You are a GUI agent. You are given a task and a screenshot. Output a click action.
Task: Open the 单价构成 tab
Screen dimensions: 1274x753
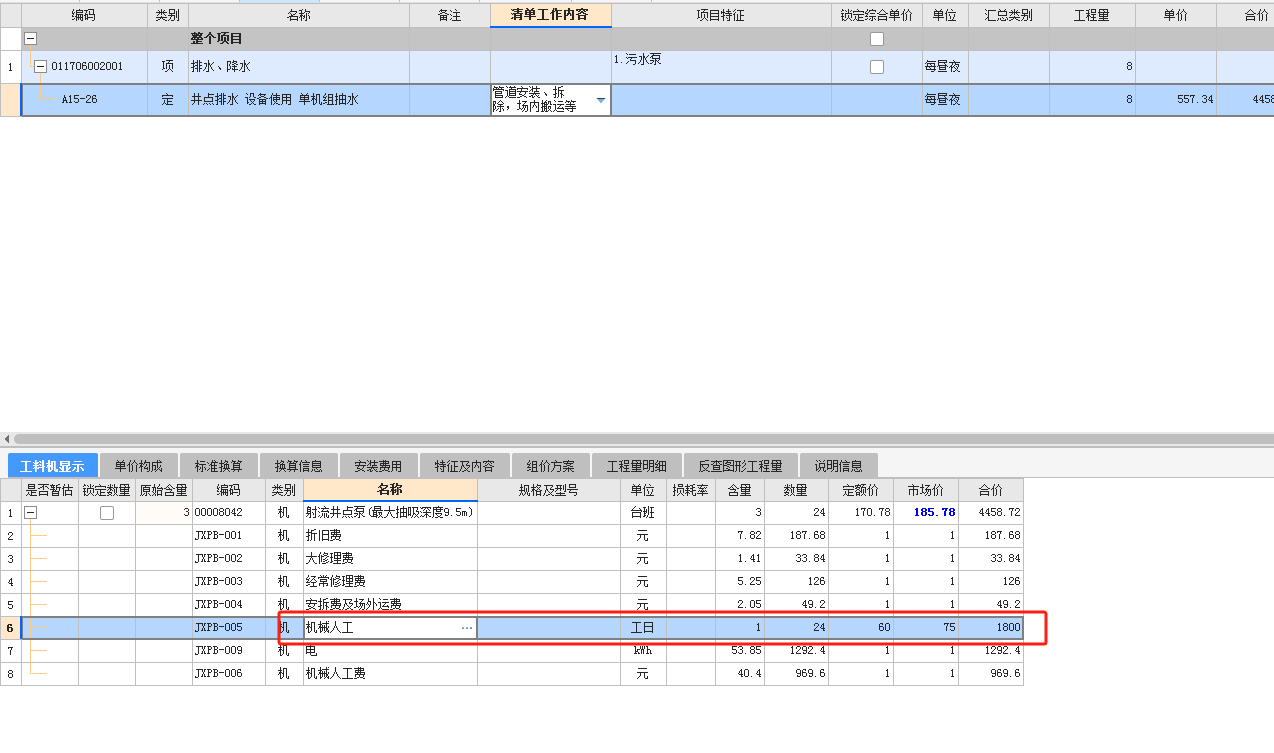139,466
